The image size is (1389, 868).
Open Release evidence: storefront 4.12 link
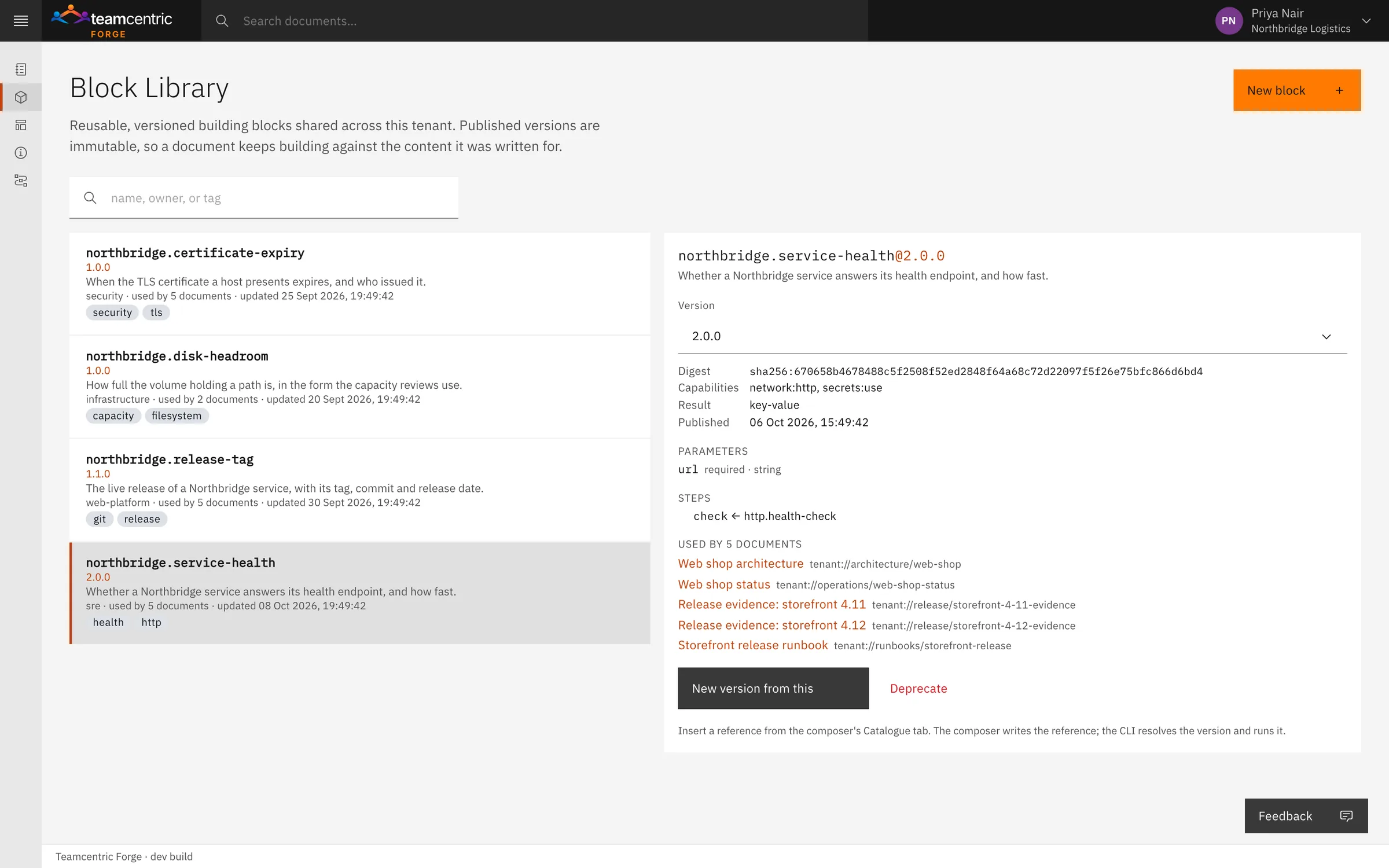[x=772, y=626]
